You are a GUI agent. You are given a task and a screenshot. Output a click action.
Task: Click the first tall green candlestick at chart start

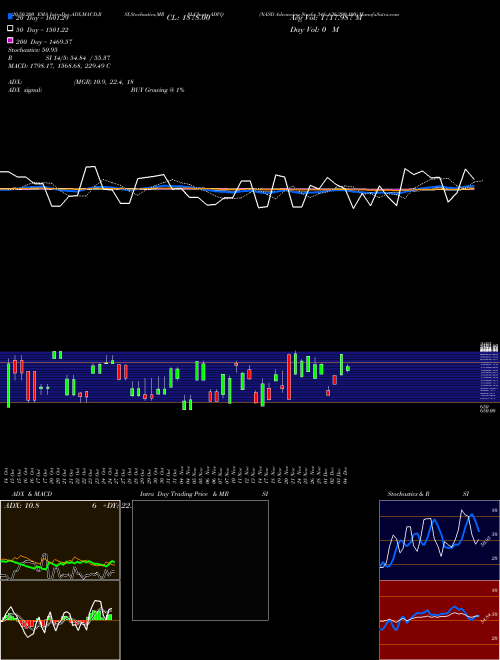8,384
